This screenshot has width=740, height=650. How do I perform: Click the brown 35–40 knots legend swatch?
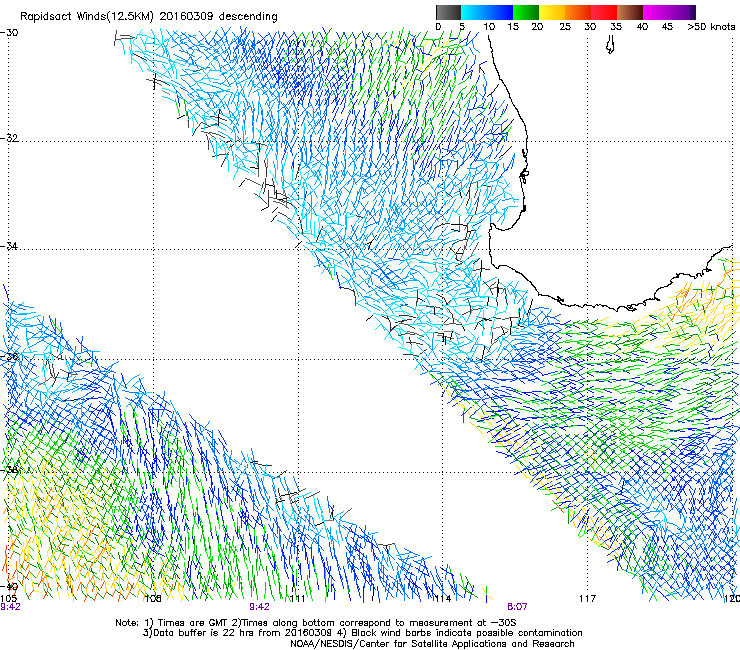[630, 12]
